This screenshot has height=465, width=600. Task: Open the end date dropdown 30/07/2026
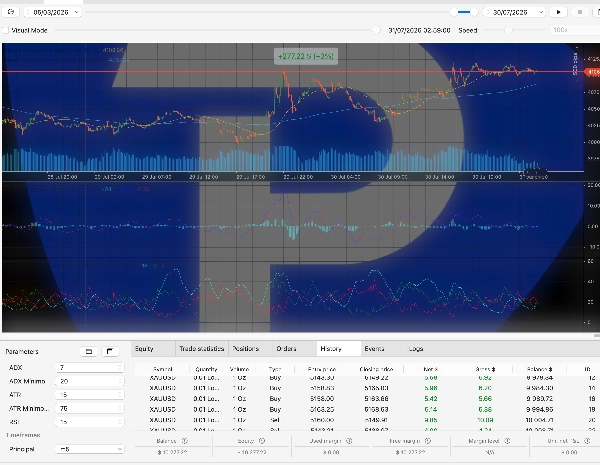514,12
